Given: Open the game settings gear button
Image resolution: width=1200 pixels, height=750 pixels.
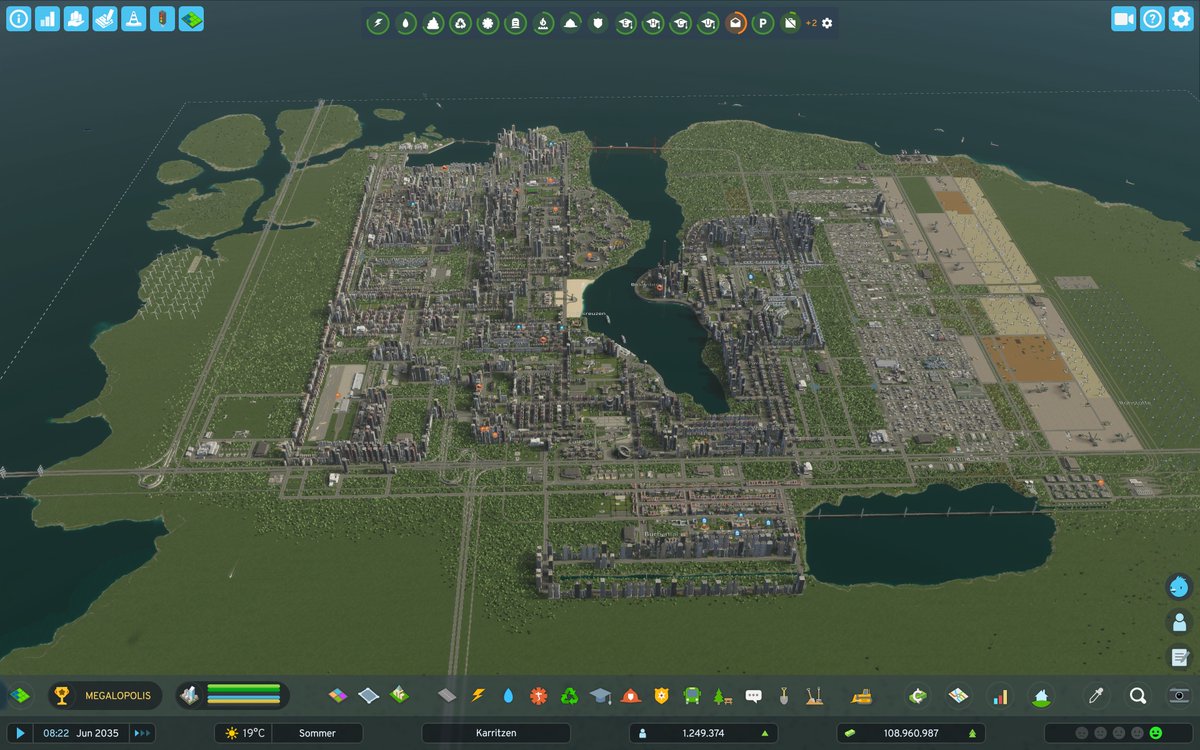Looking at the screenshot, I should [1182, 18].
